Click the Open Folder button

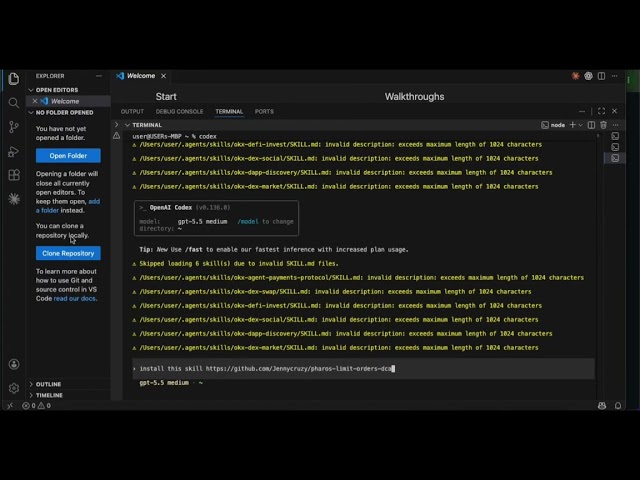[x=68, y=156]
